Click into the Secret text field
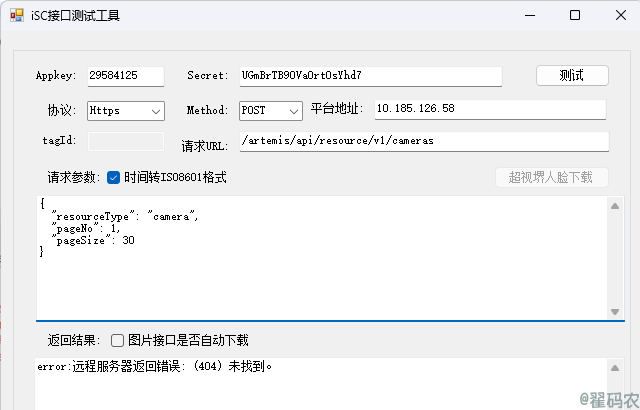Screen dimensions: 640x410 pyautogui.click(x=371, y=76)
